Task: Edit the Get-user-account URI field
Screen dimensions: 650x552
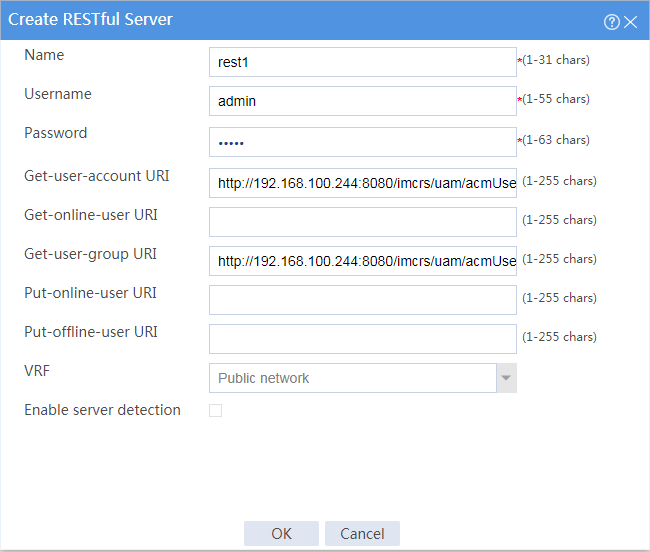Action: [363, 183]
